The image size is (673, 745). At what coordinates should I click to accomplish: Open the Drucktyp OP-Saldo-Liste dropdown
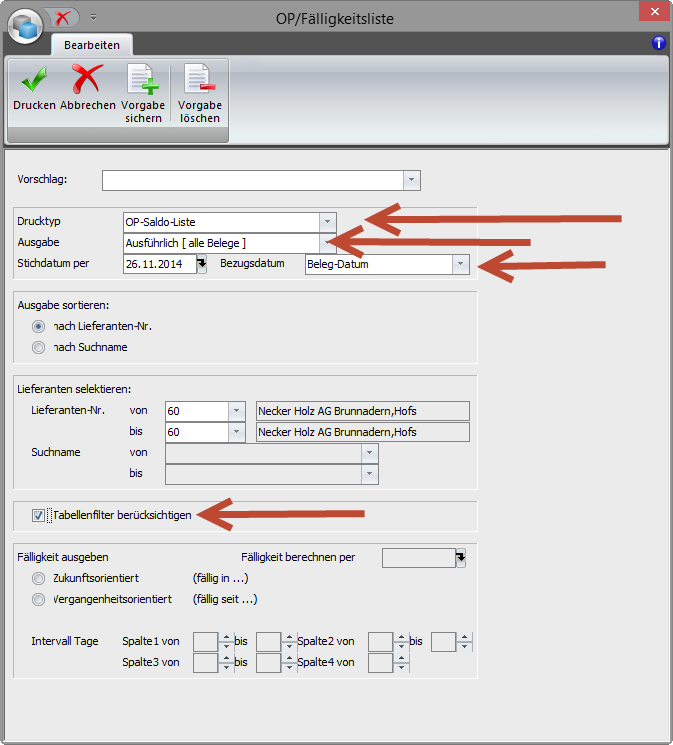coord(327,222)
